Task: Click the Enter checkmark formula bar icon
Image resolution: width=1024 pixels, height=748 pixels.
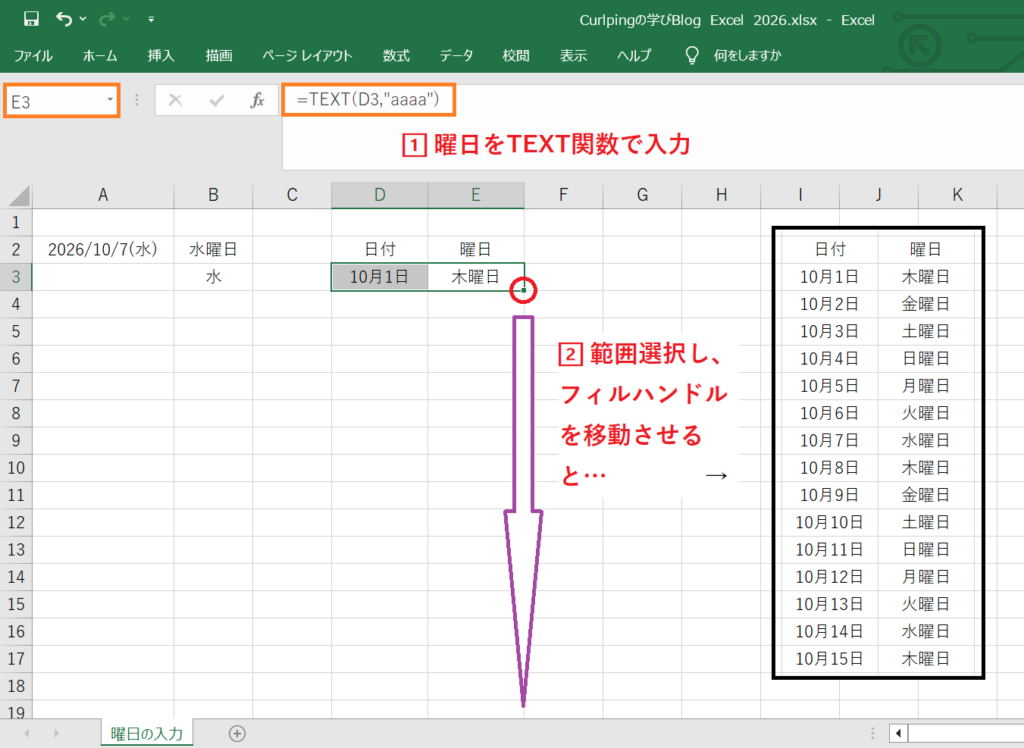Action: coord(216,100)
